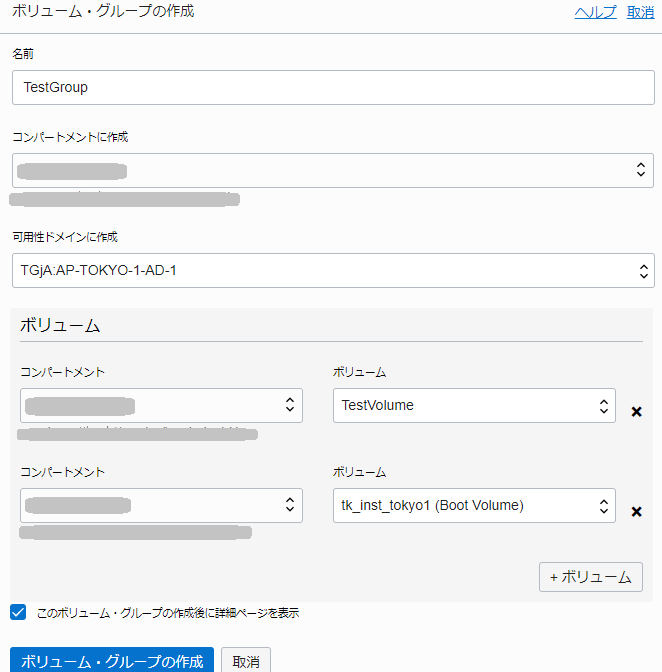Screen dimensions: 662x672
Task: Open the ヘルプ link
Action: tap(595, 13)
